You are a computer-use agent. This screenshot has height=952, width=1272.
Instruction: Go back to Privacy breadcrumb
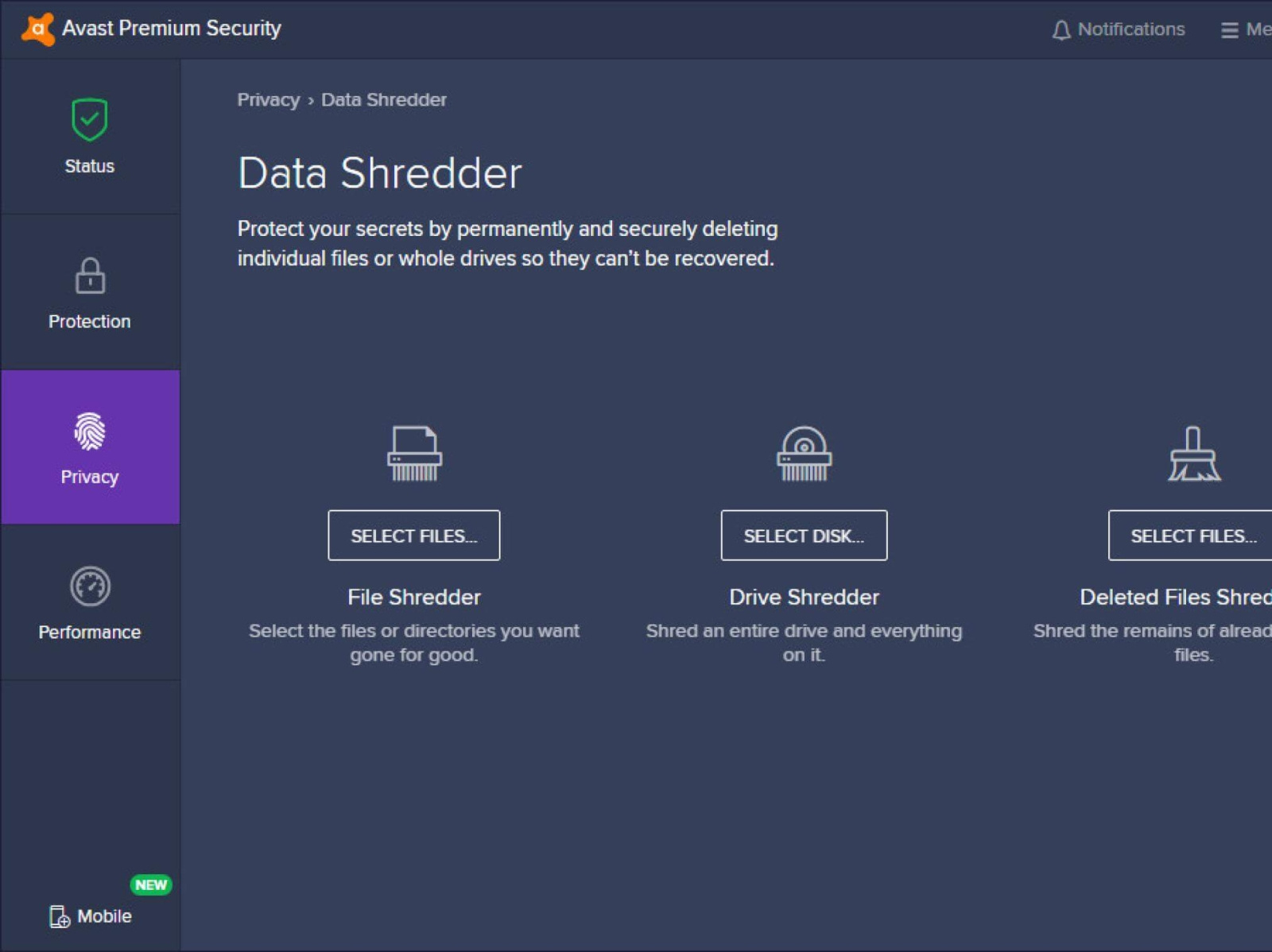click(269, 100)
